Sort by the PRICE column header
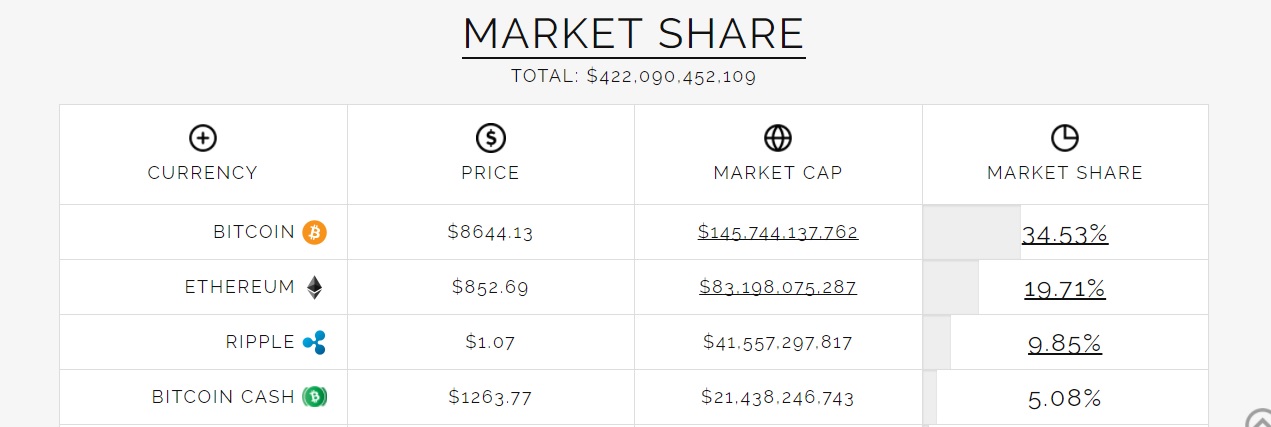 490,173
